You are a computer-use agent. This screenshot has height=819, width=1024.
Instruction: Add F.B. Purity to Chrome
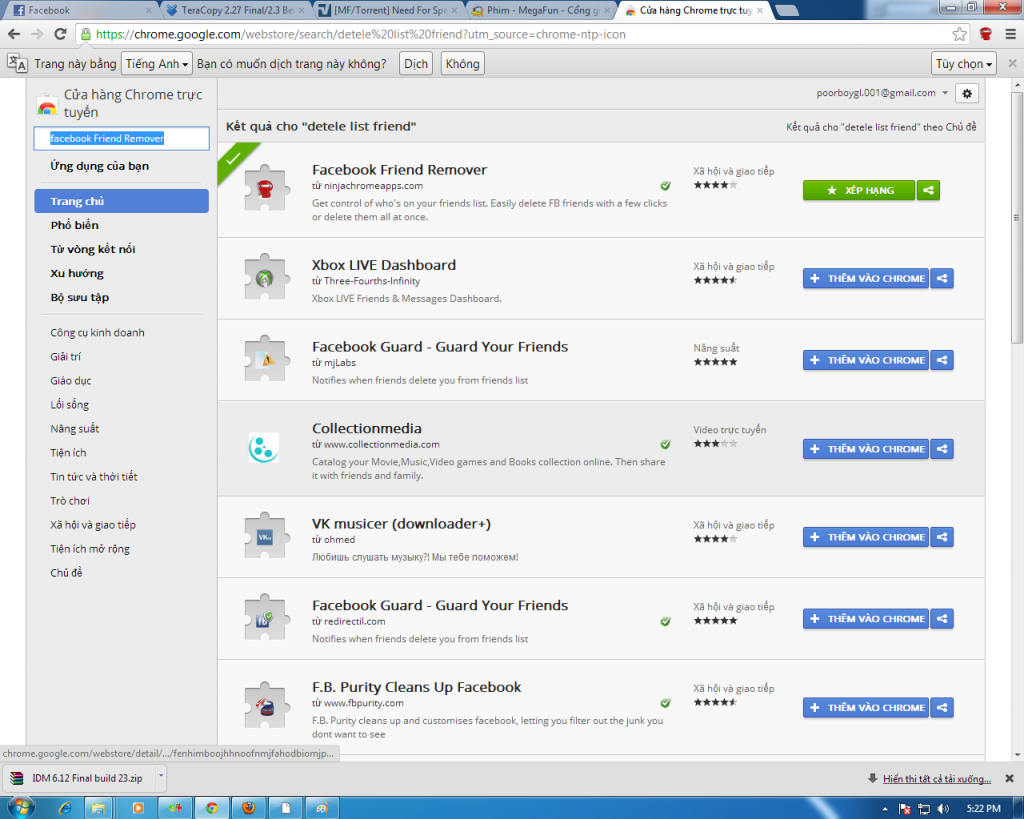pos(866,707)
